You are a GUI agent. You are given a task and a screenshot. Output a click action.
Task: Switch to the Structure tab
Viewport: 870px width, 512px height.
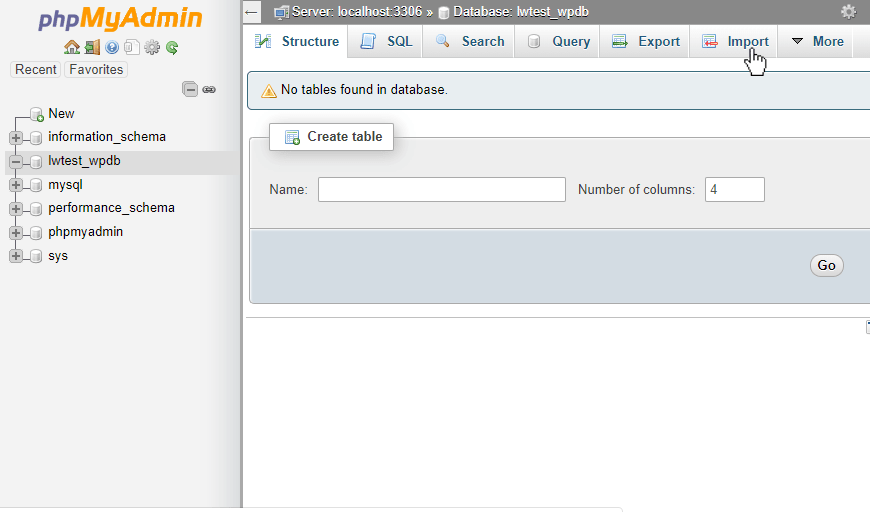pyautogui.click(x=296, y=41)
